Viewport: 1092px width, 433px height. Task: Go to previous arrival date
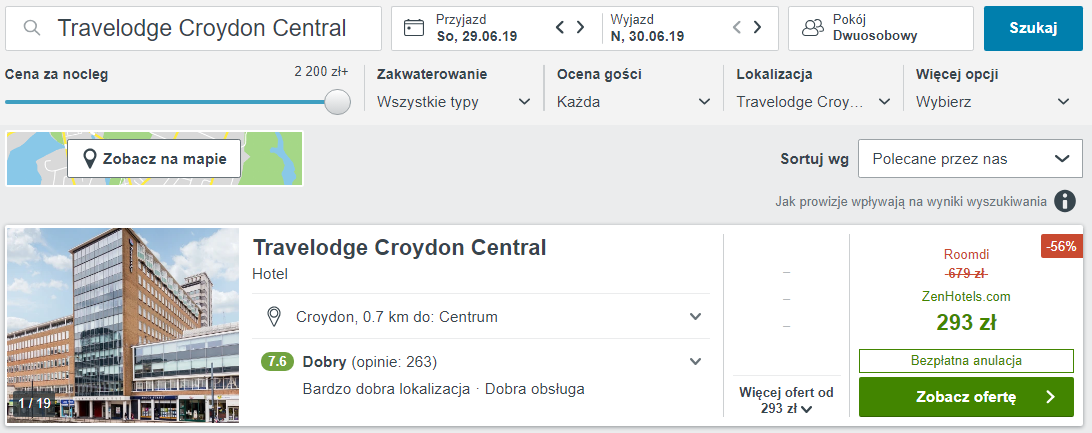561,28
